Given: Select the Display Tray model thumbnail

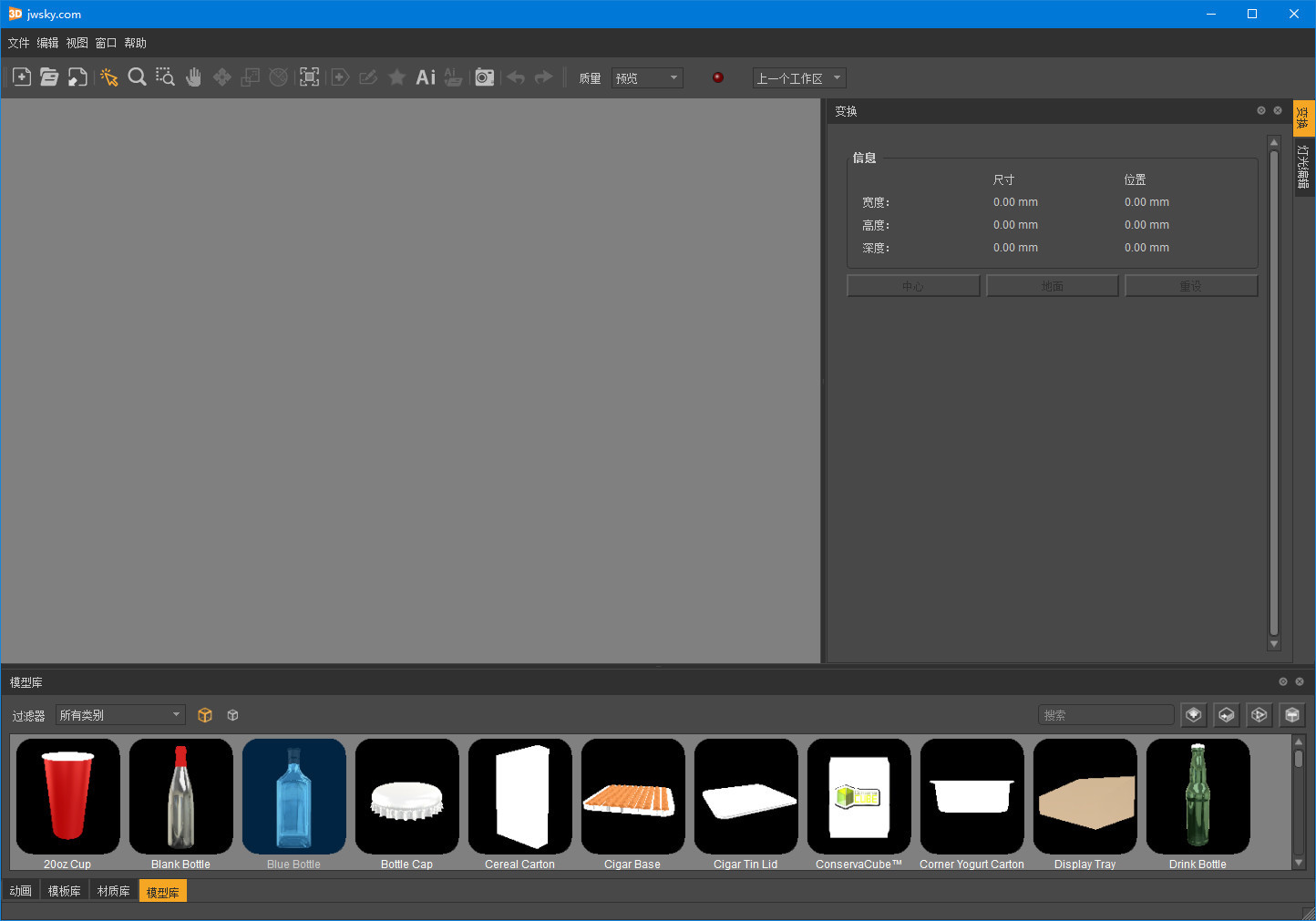Looking at the screenshot, I should pyautogui.click(x=1085, y=797).
